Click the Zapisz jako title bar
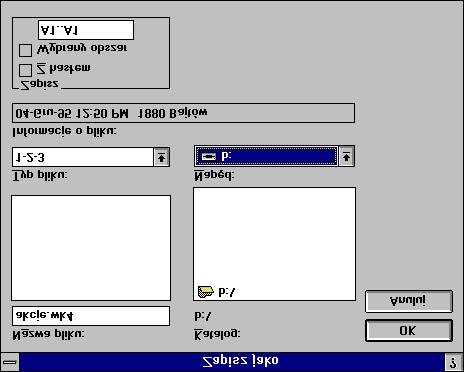This screenshot has width=464, height=372. click(x=232, y=362)
